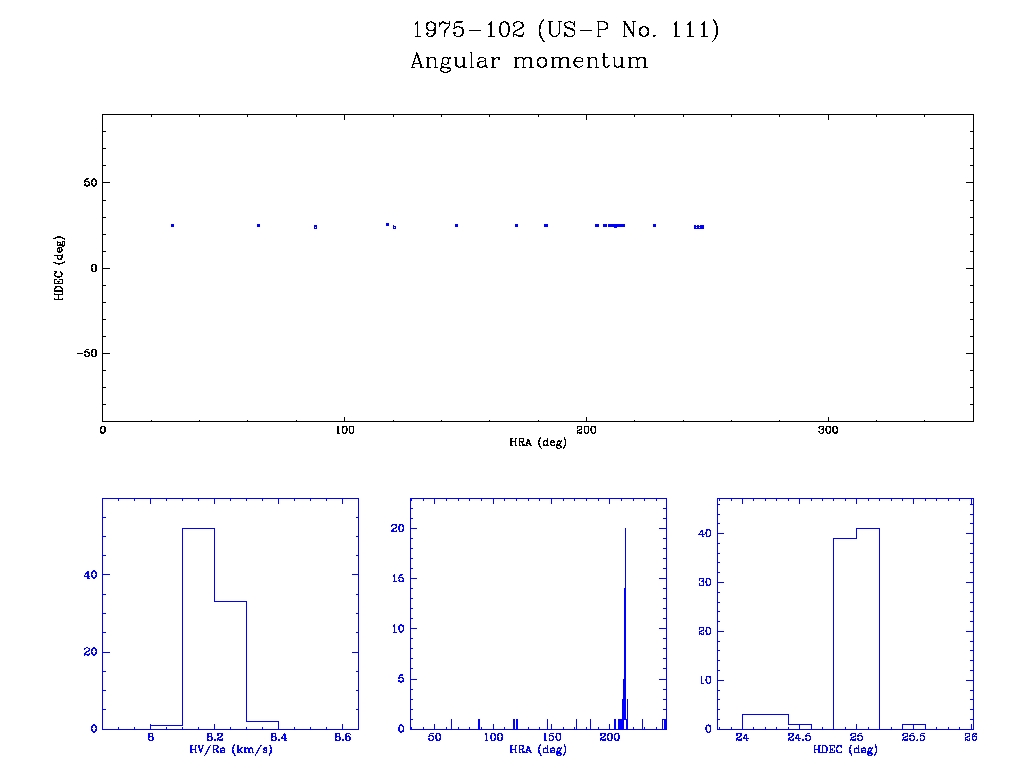
Task: Click the 'HDEC (deg)' label under right histogram
Action: pos(845,749)
